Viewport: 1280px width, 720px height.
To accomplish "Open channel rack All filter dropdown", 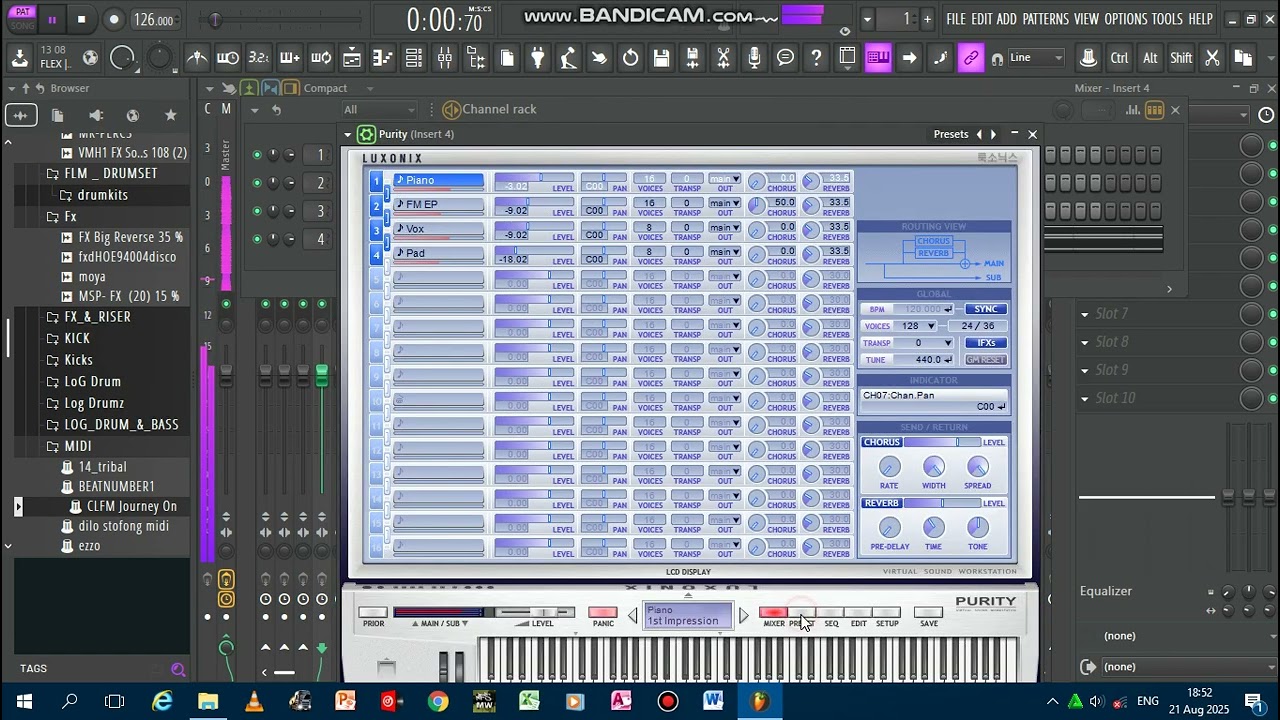I will [380, 110].
